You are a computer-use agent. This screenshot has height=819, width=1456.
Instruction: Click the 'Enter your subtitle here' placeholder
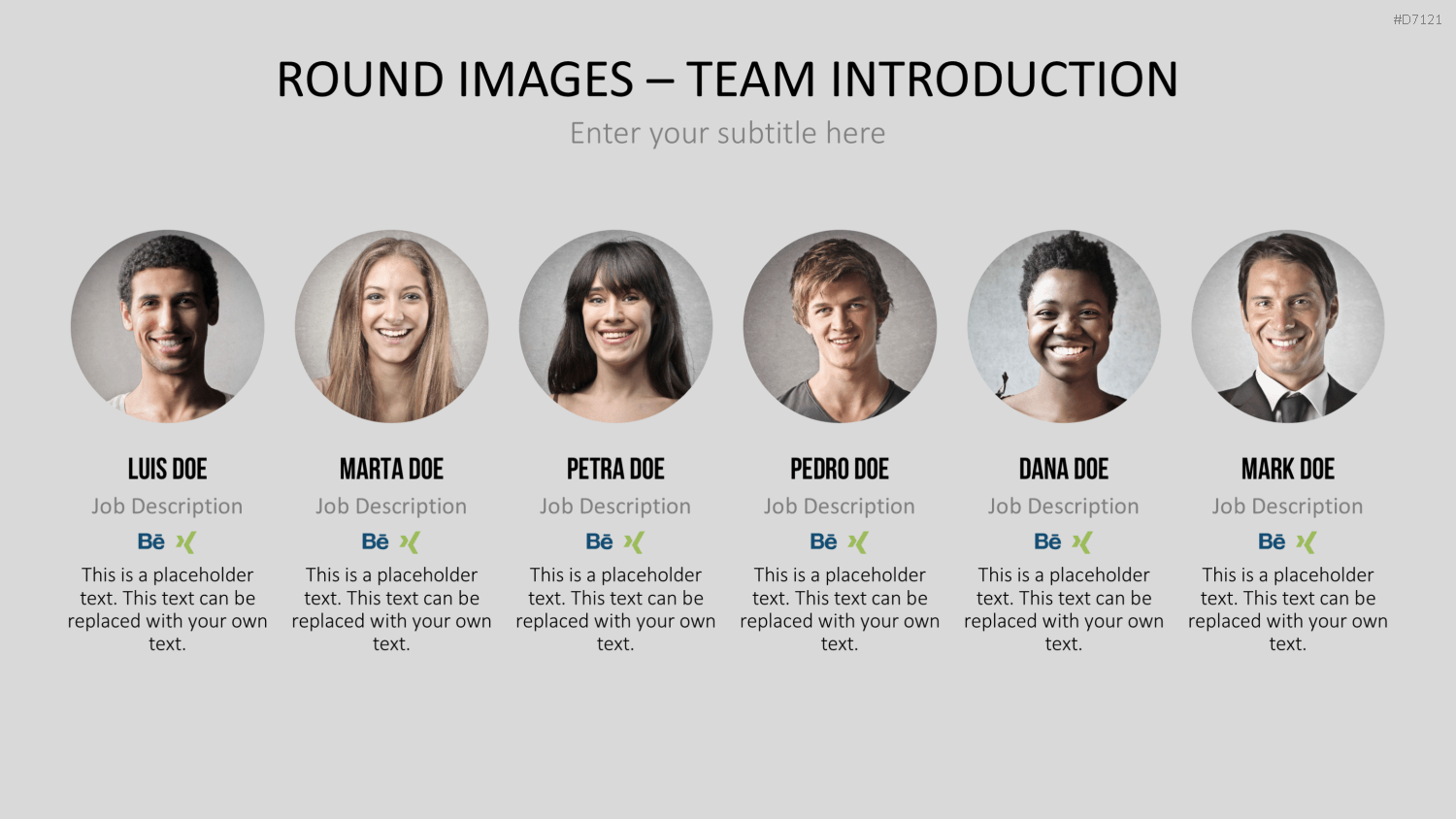click(728, 133)
